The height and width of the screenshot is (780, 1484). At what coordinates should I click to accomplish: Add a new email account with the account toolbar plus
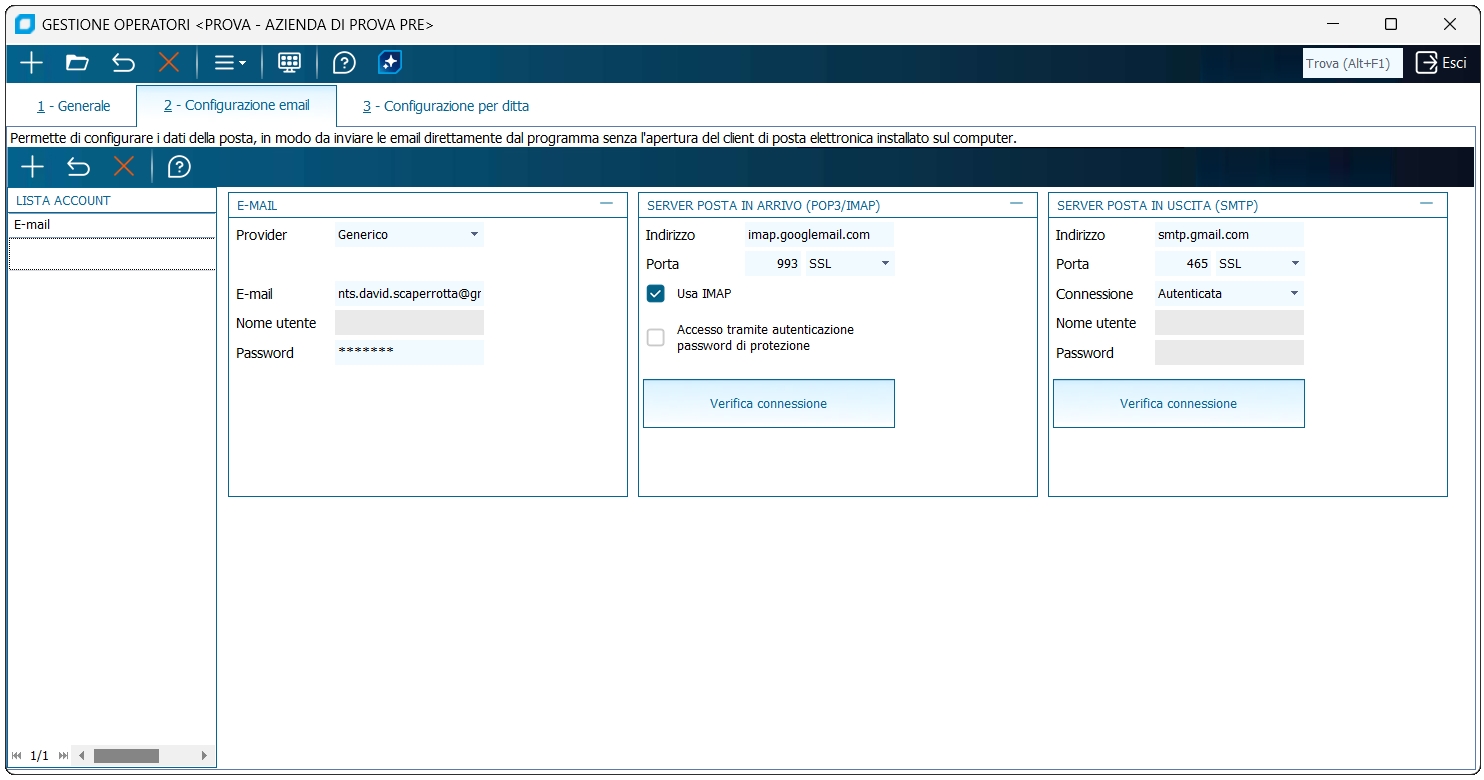pyautogui.click(x=32, y=167)
